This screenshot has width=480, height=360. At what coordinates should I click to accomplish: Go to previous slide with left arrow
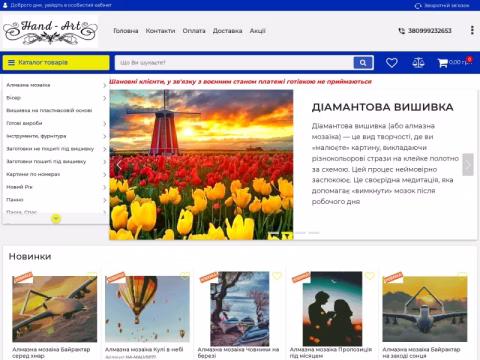pyautogui.click(x=119, y=165)
